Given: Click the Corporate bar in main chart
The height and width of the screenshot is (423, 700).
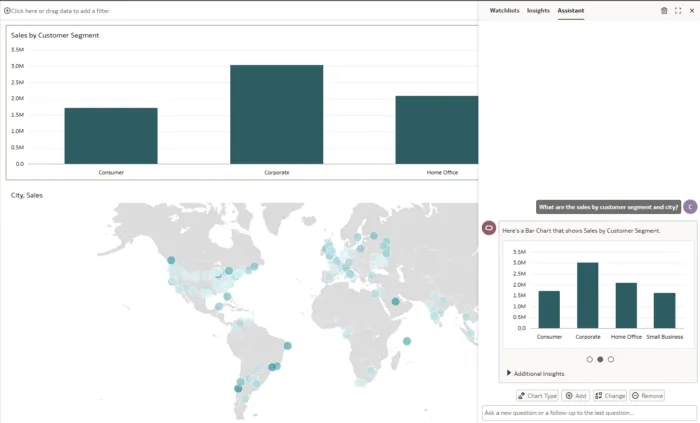Looking at the screenshot, I should (277, 114).
